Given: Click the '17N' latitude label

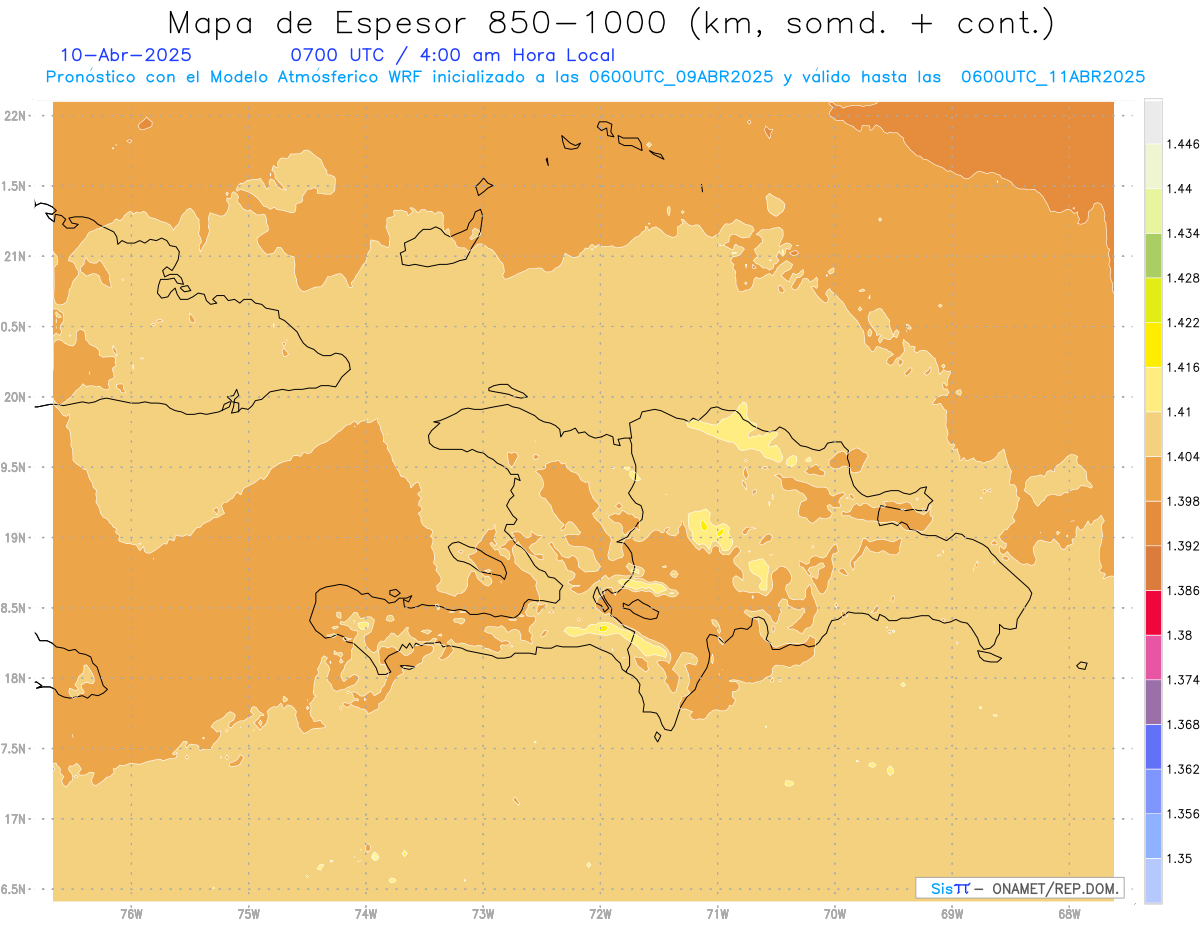Looking at the screenshot, I should [16, 819].
